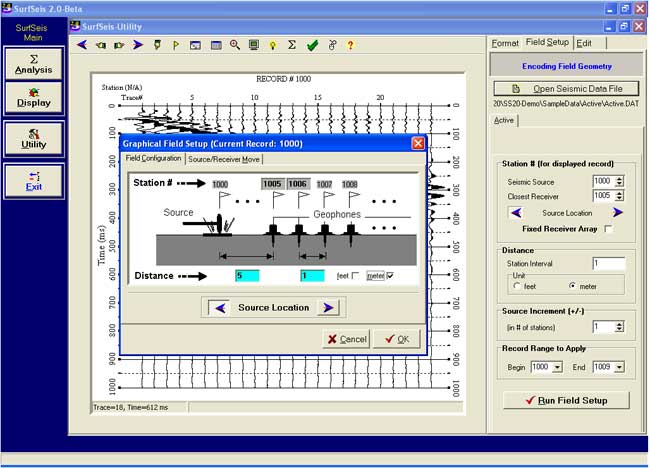Click the orange question mark help icon

(x=351, y=45)
